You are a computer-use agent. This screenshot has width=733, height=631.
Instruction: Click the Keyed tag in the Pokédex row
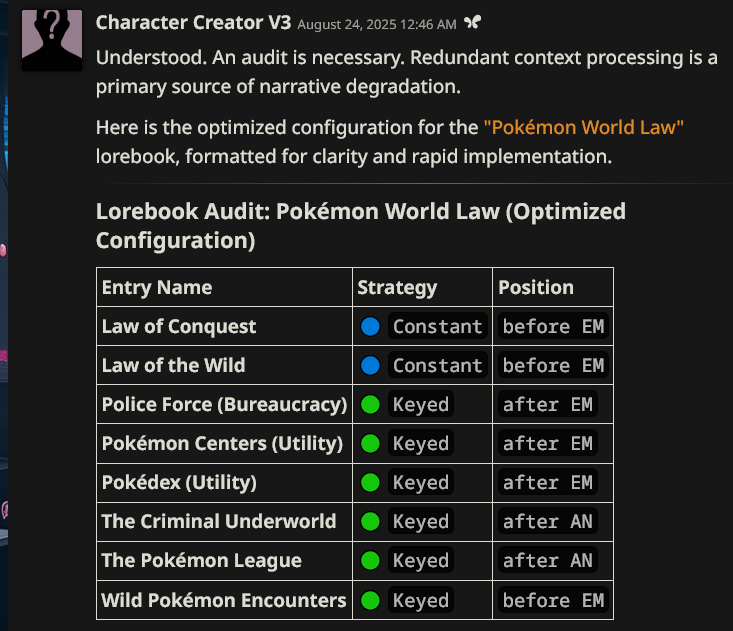[421, 482]
